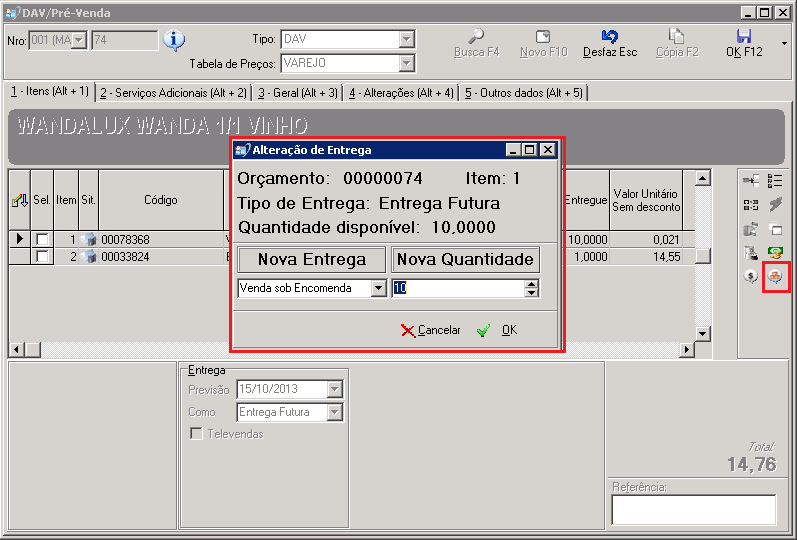Click the Busca F4 magnifier button
Viewport: 797px width, 540px height.
tap(476, 44)
